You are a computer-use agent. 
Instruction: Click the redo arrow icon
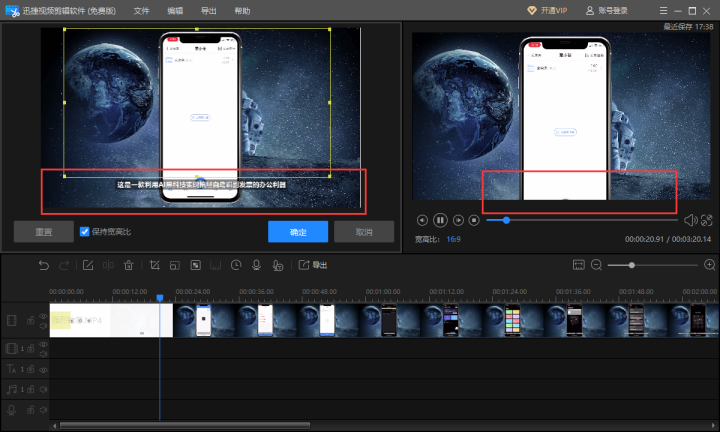point(64,265)
